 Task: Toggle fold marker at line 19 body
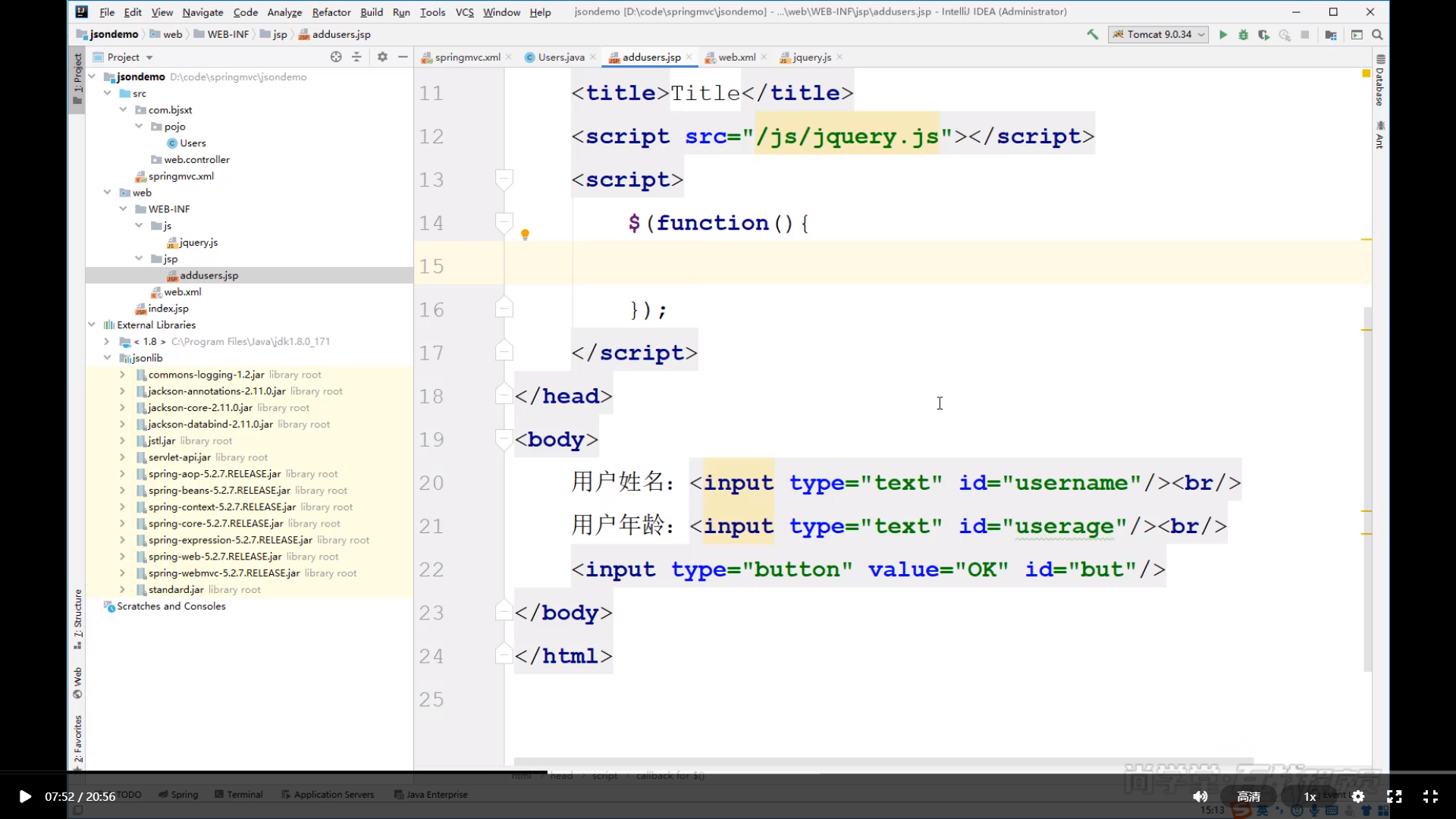click(504, 440)
